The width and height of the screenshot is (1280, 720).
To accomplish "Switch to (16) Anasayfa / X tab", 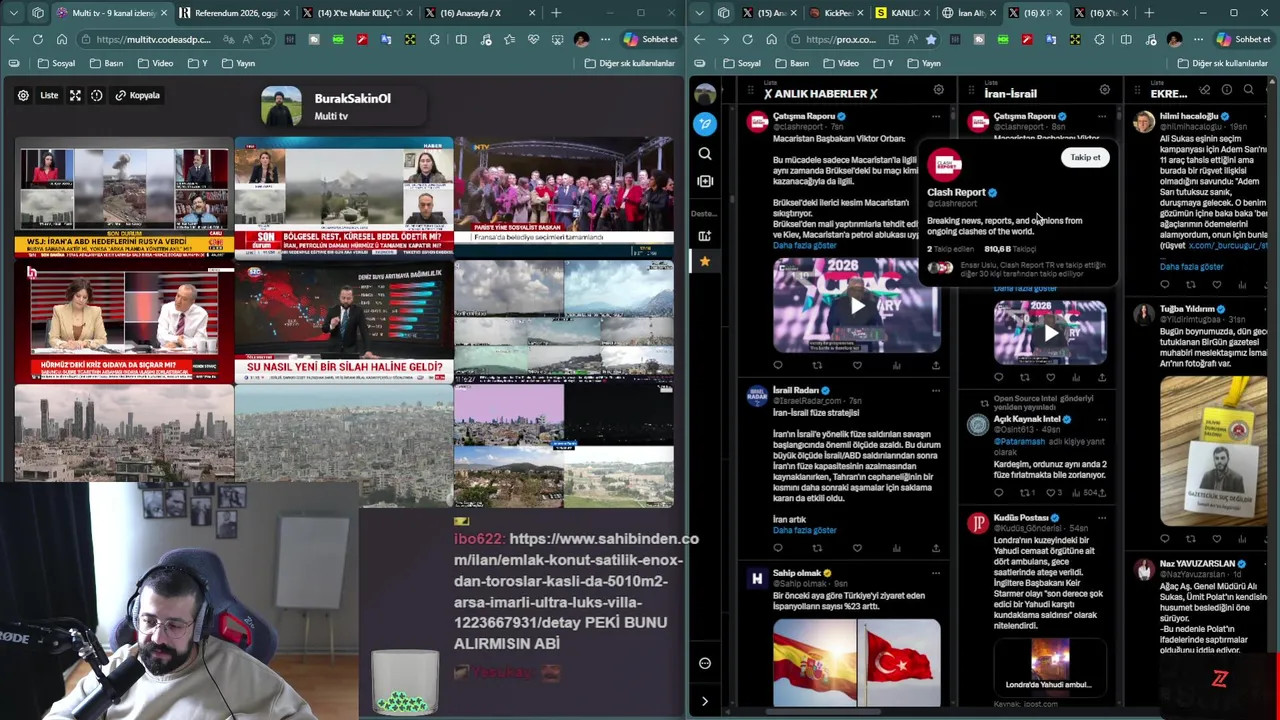I will tap(480, 13).
